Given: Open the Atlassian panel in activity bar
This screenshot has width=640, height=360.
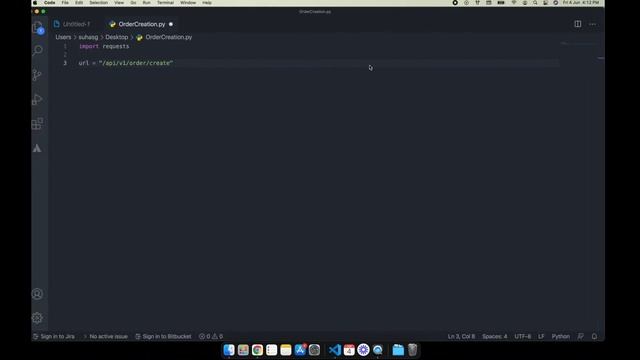Looking at the screenshot, I should click(37, 148).
